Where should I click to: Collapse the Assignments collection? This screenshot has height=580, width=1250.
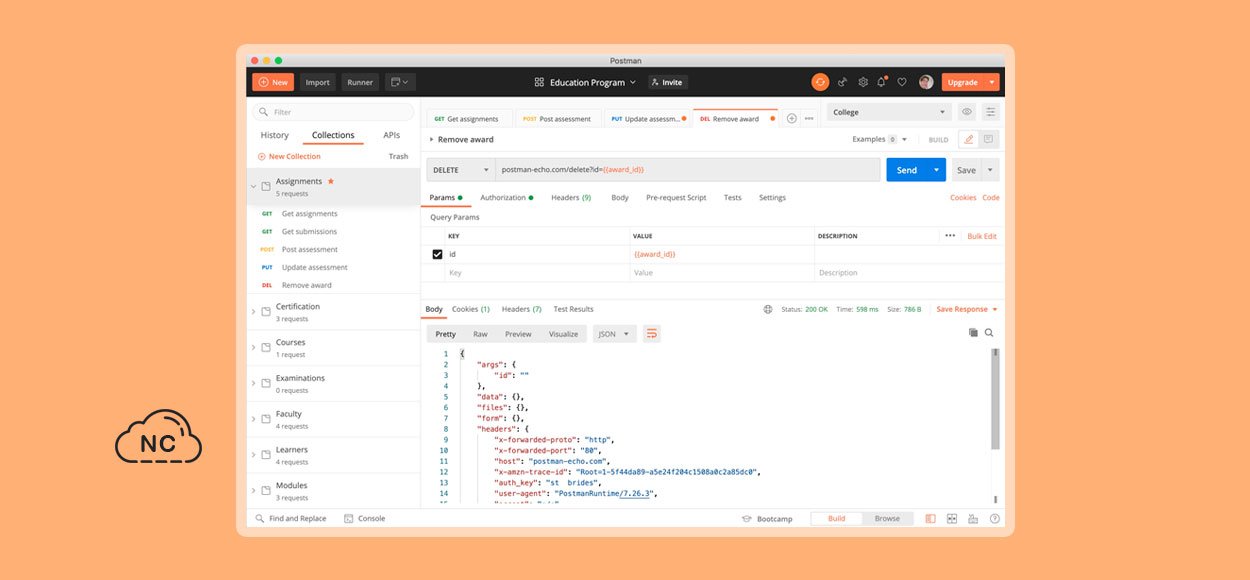pos(253,186)
